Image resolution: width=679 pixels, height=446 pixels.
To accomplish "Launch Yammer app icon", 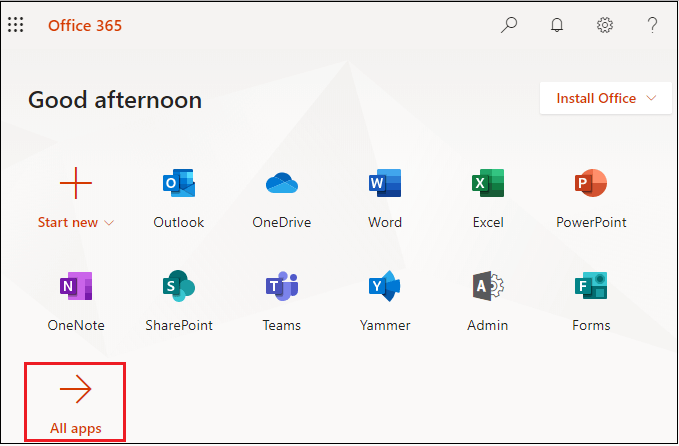I will tap(385, 286).
